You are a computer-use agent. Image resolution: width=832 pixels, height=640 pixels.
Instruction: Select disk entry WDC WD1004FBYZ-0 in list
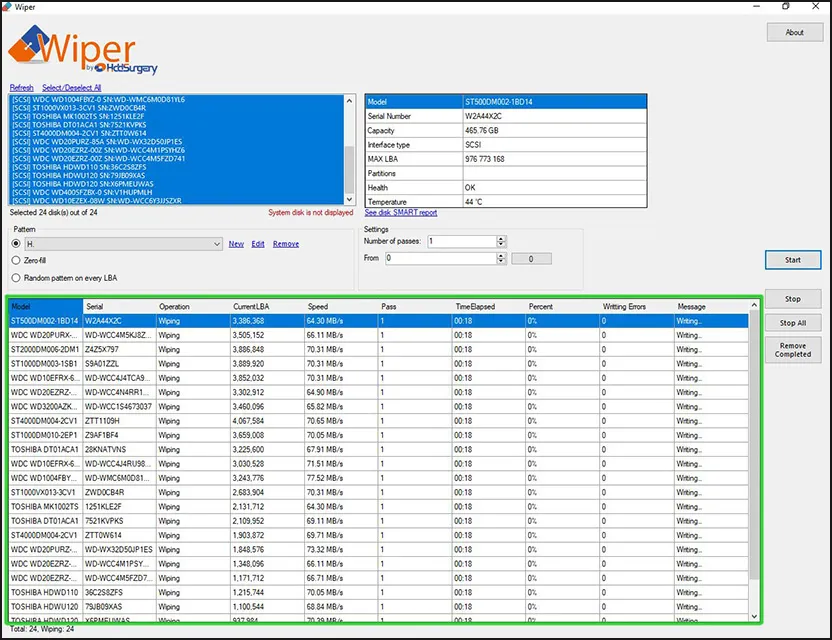pos(177,100)
